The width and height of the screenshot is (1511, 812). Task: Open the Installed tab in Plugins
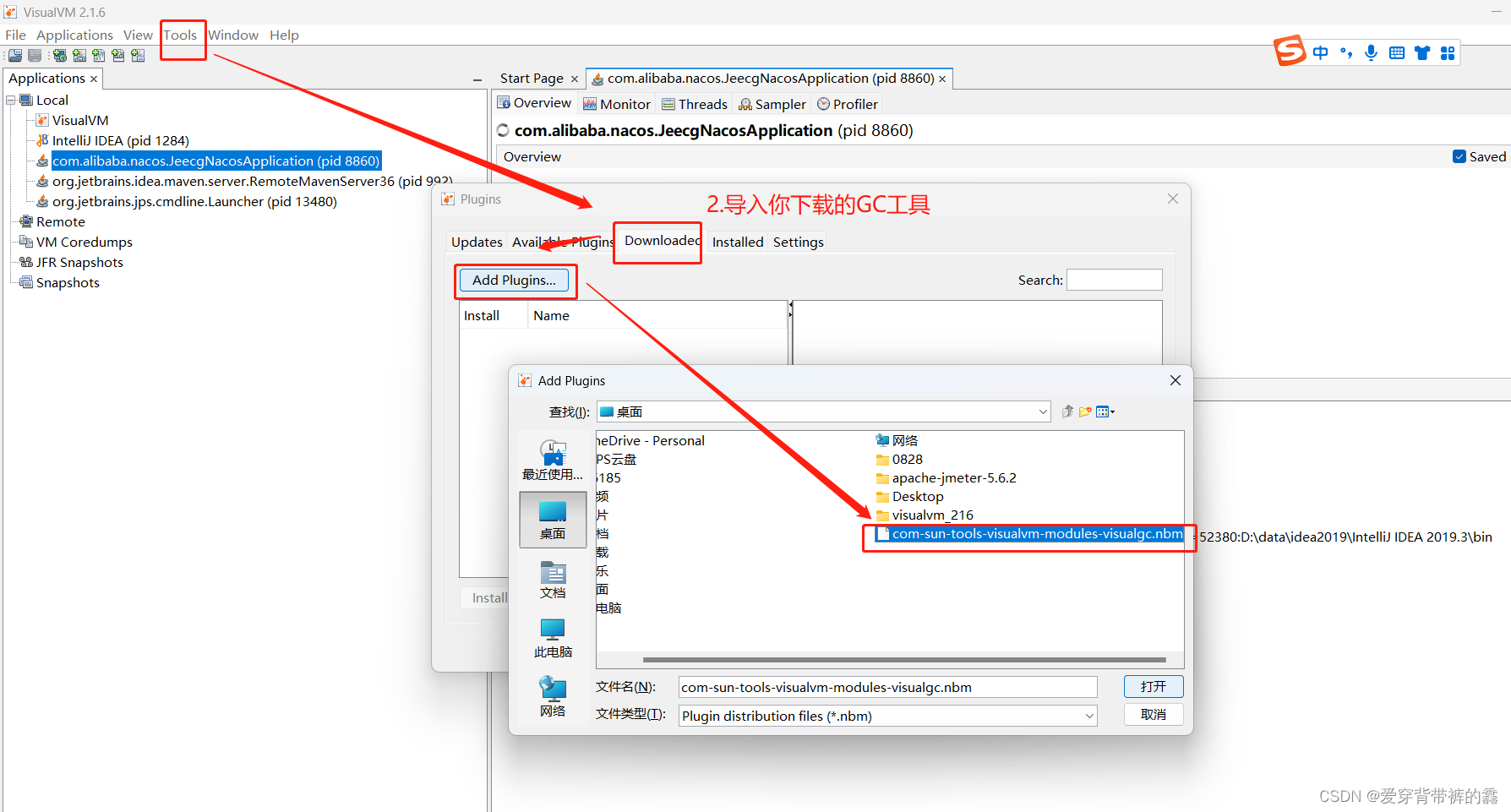tap(737, 242)
